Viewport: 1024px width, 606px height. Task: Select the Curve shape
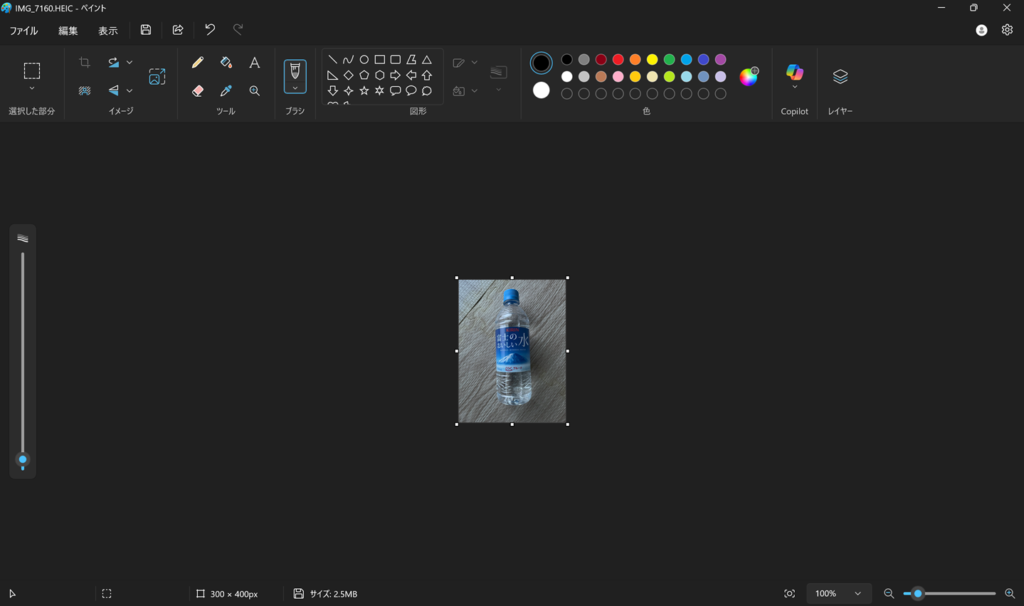pos(348,59)
